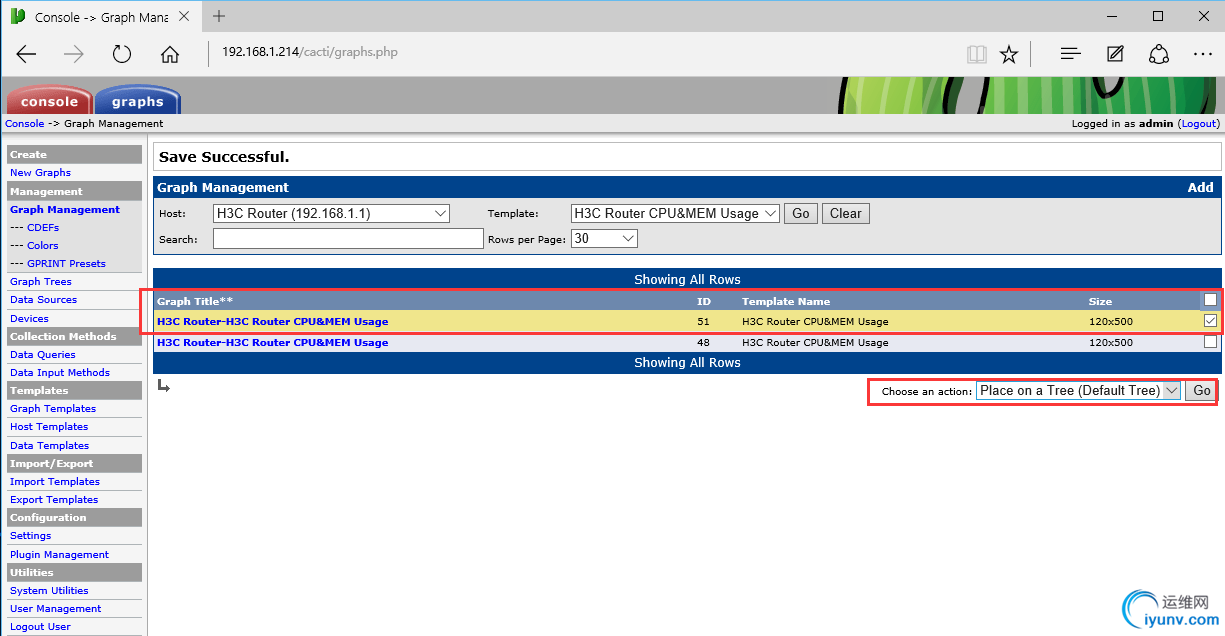This screenshot has height=636, width=1225.
Task: Sort by the ID column header
Action: 704,301
